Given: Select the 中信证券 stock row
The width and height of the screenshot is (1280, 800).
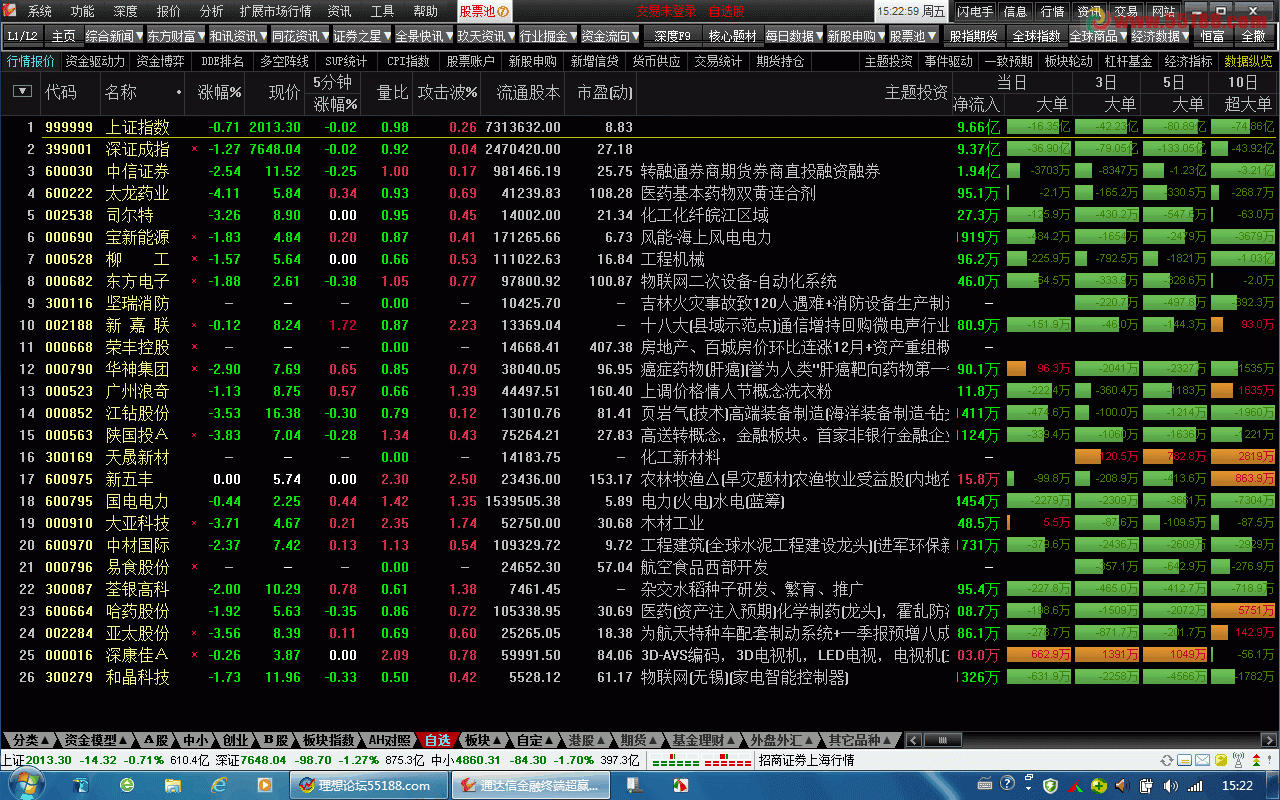Looking at the screenshot, I should [x=640, y=171].
